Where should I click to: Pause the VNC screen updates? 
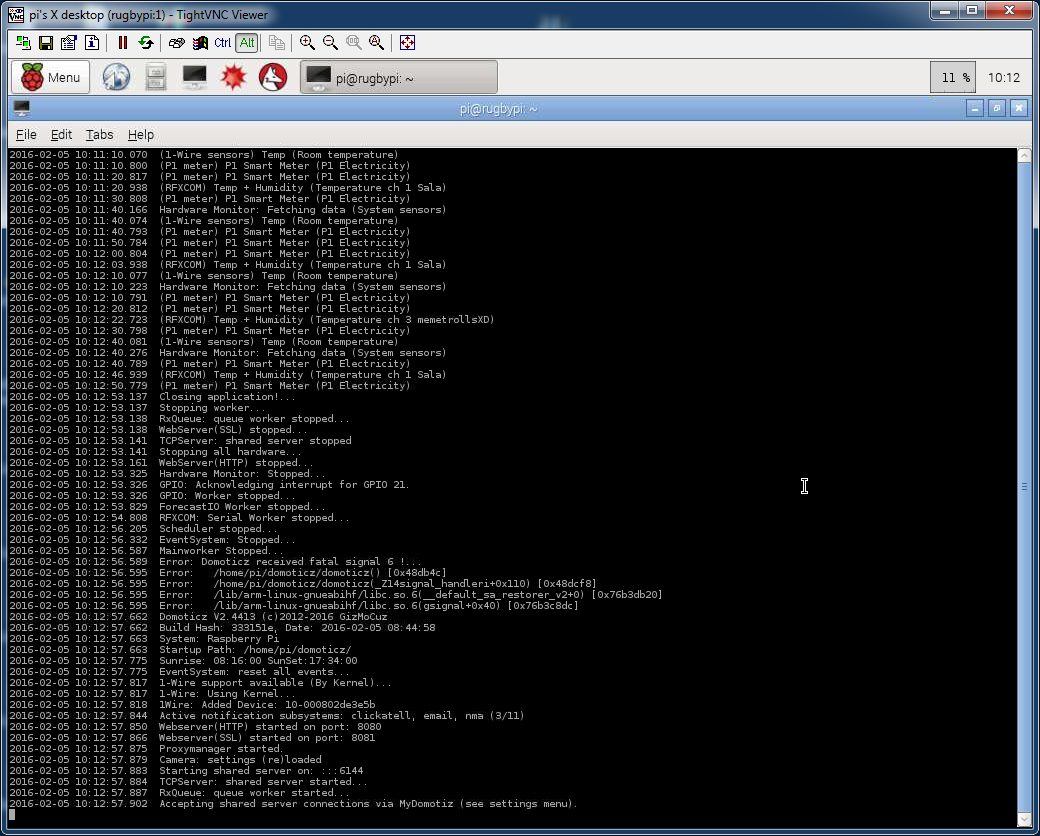123,42
